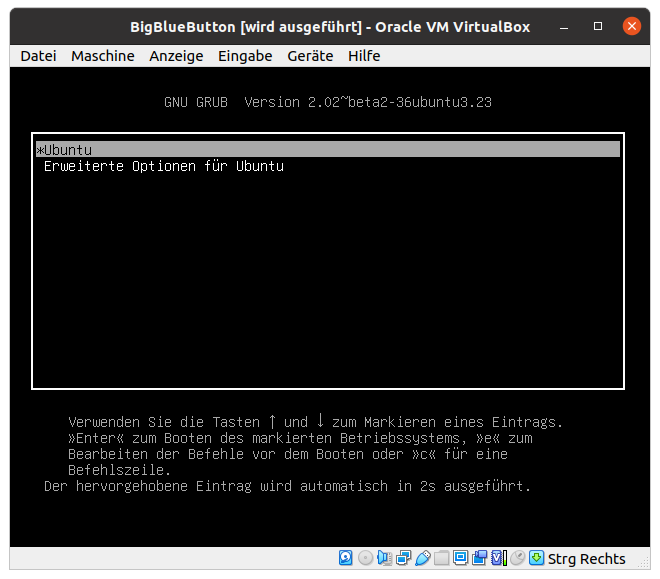
Task: Click the optical drive status icon
Action: click(365, 558)
